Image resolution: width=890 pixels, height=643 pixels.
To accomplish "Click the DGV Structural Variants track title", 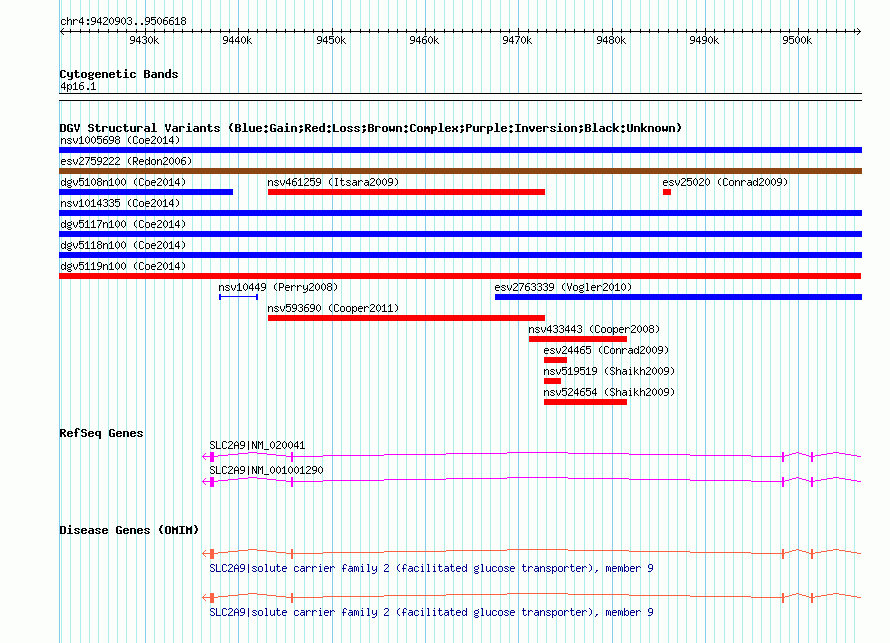I will (x=371, y=128).
